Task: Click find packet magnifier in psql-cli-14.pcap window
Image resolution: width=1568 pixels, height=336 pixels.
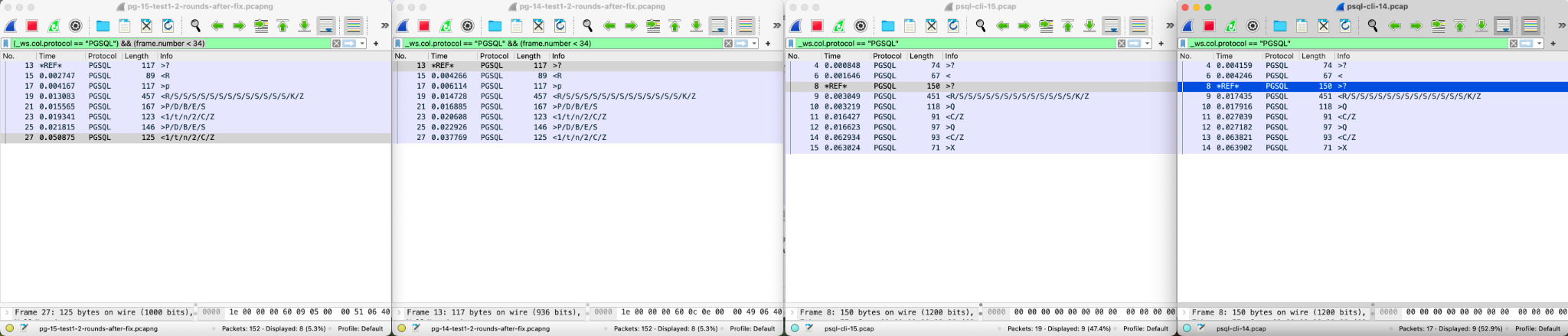Action: click(x=1373, y=26)
